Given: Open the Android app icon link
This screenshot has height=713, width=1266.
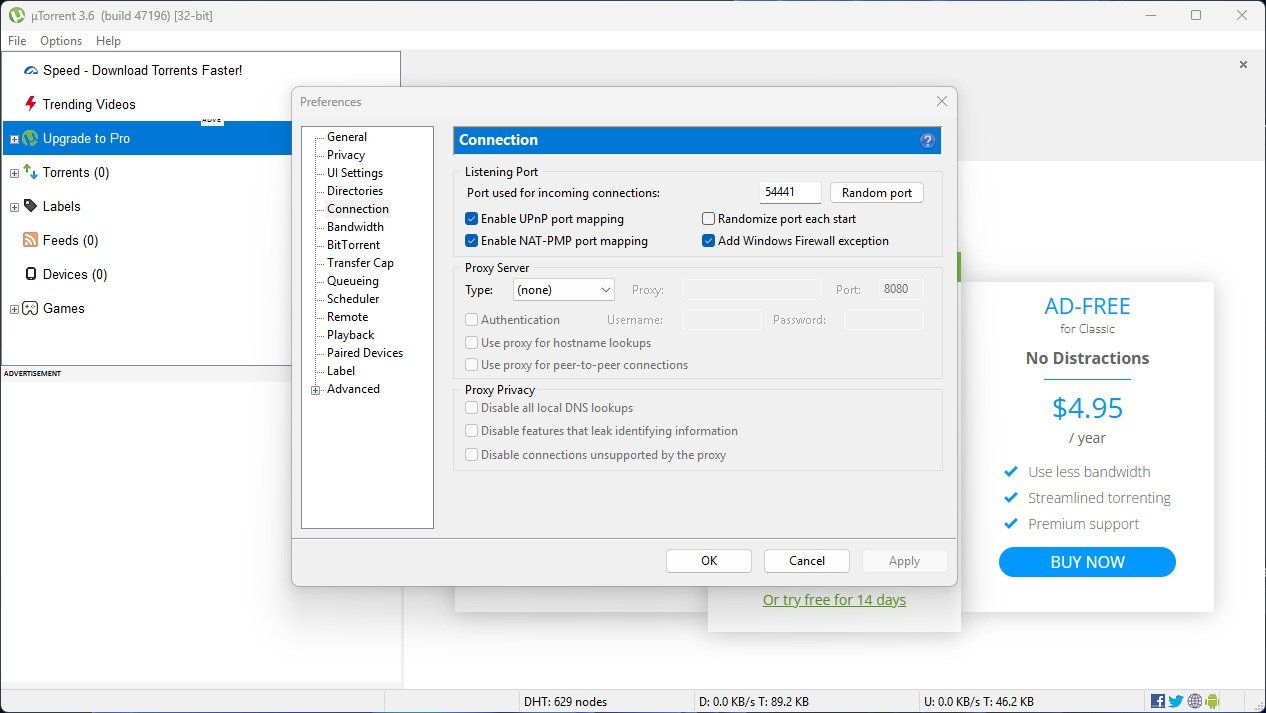Looking at the screenshot, I should (1212, 702).
